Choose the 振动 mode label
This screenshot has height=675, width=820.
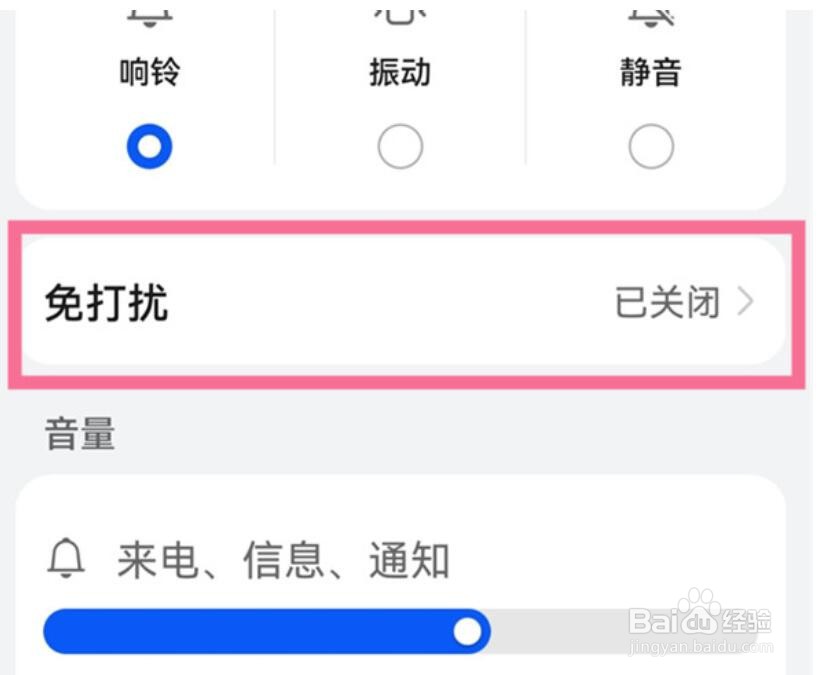[400, 74]
